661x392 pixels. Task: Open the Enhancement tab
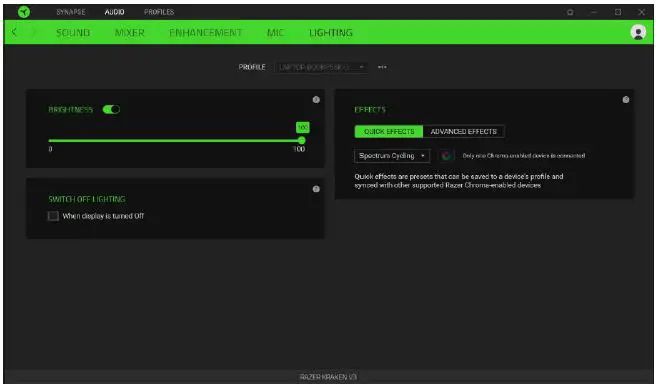206,32
